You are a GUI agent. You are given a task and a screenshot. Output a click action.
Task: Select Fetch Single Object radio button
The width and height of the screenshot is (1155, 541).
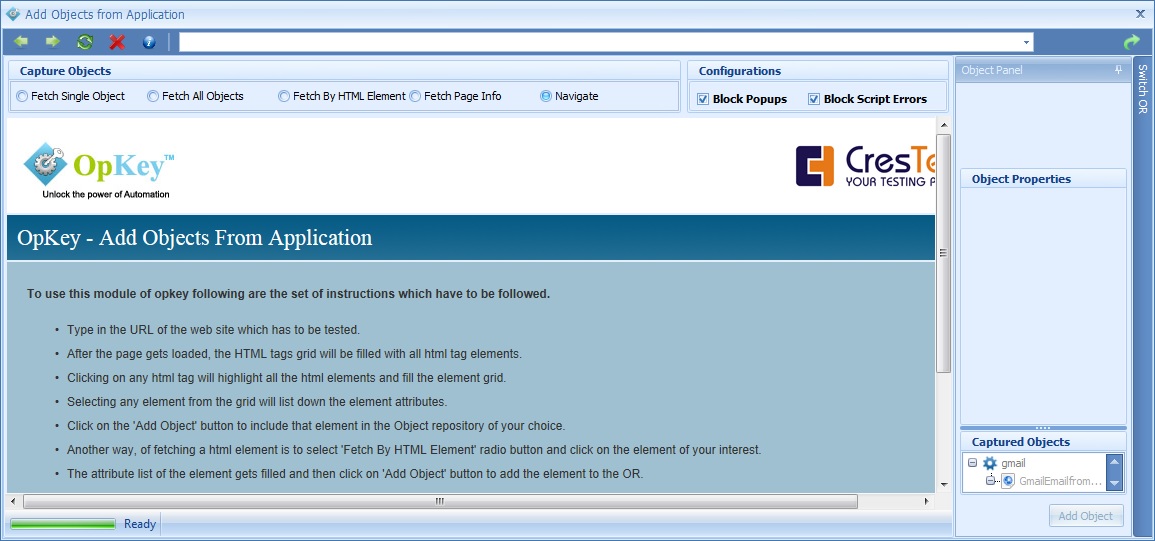click(x=22, y=96)
